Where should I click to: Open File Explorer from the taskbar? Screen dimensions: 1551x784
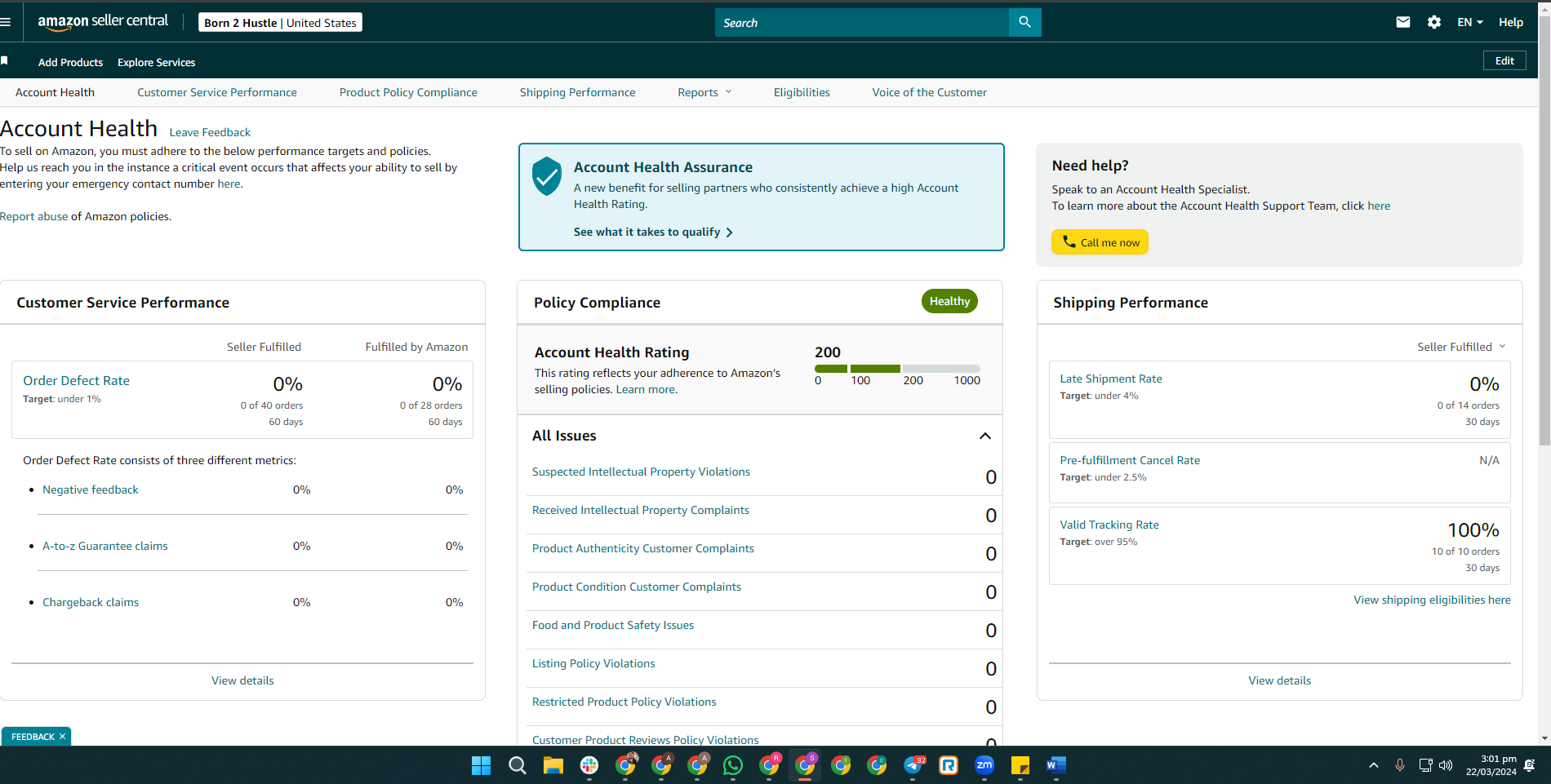pyautogui.click(x=553, y=765)
